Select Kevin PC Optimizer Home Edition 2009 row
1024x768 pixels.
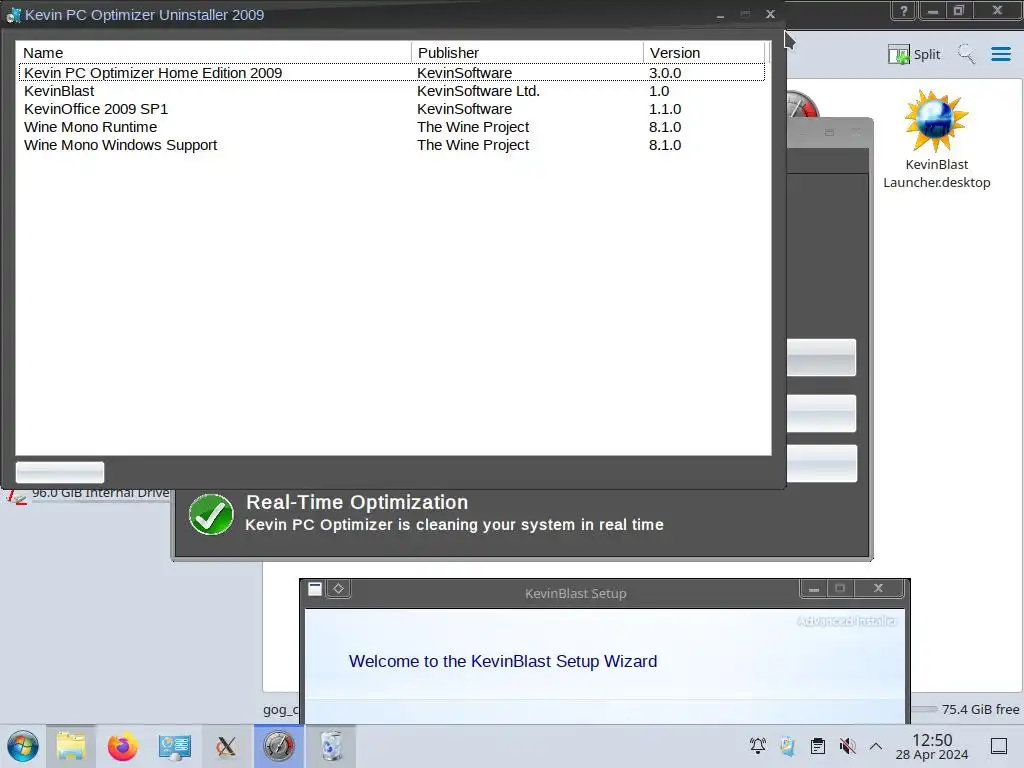392,72
